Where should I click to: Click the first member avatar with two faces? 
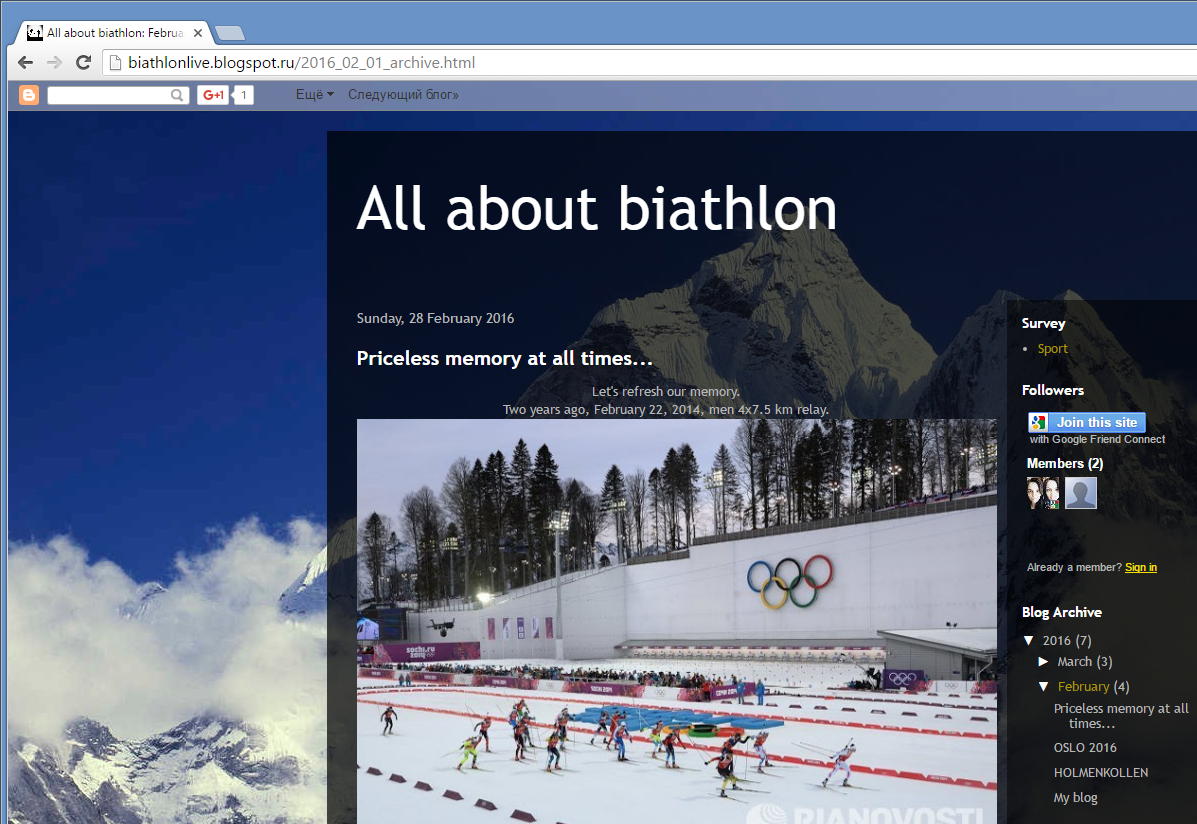point(1043,493)
